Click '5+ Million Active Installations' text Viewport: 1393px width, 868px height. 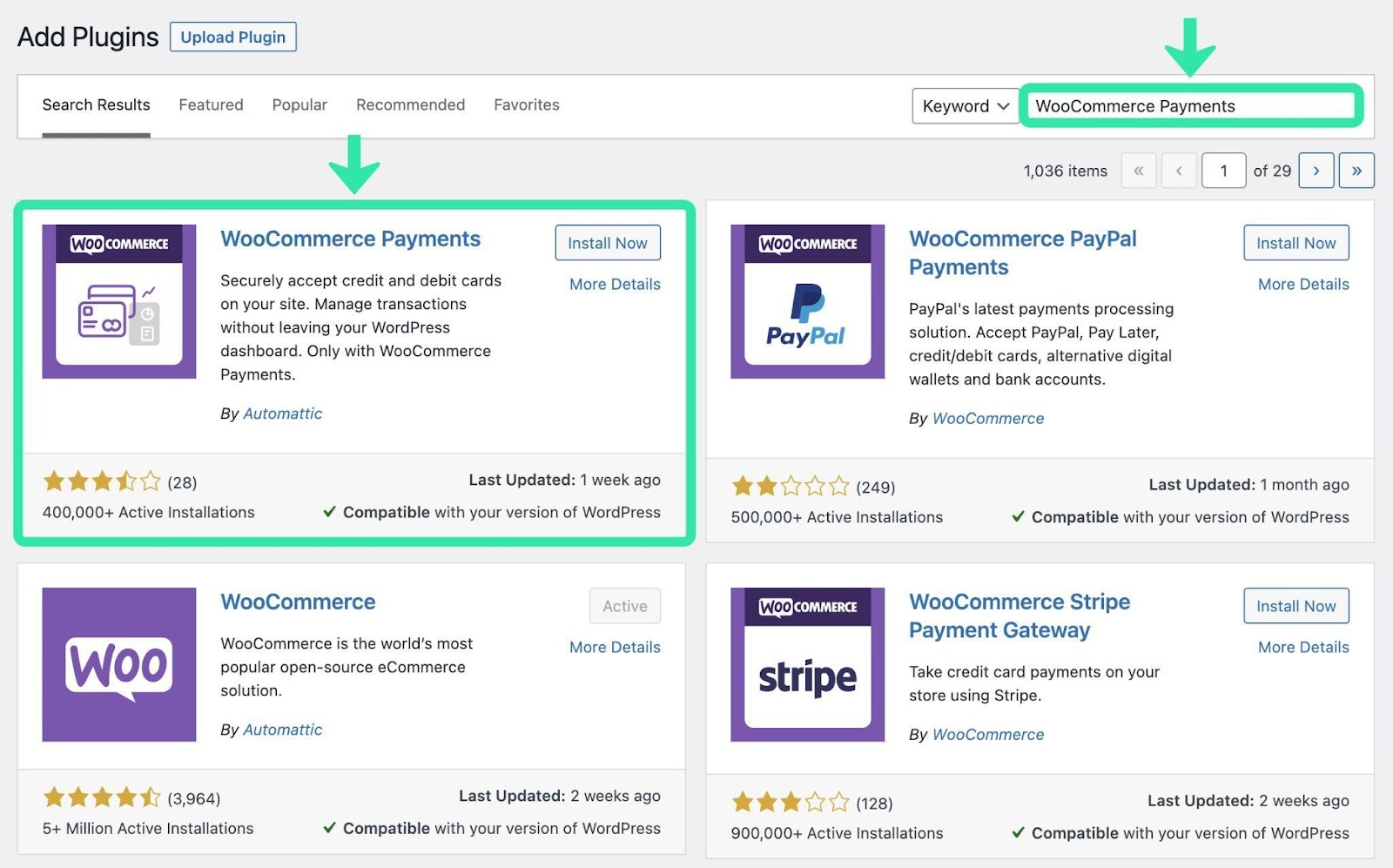(x=148, y=828)
